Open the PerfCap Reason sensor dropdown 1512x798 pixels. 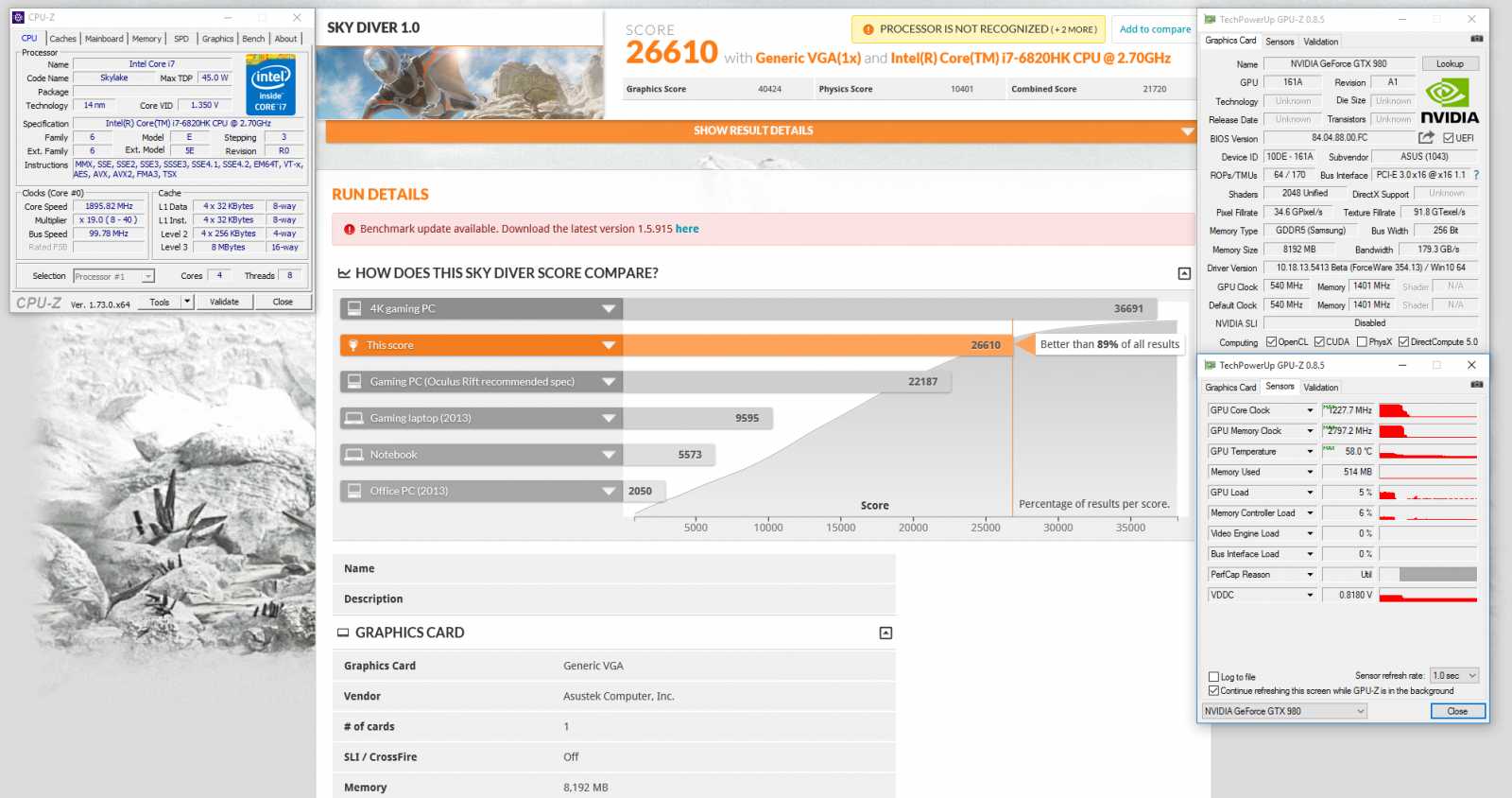tap(1310, 575)
